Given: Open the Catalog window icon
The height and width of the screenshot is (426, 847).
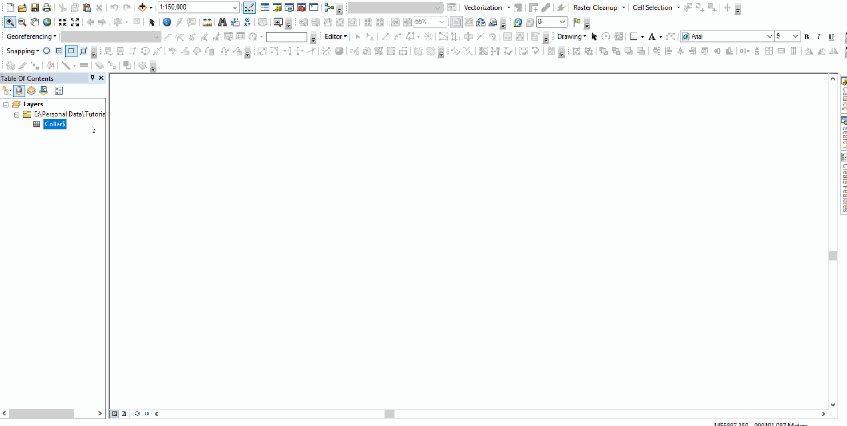Looking at the screenshot, I should coord(277,8).
